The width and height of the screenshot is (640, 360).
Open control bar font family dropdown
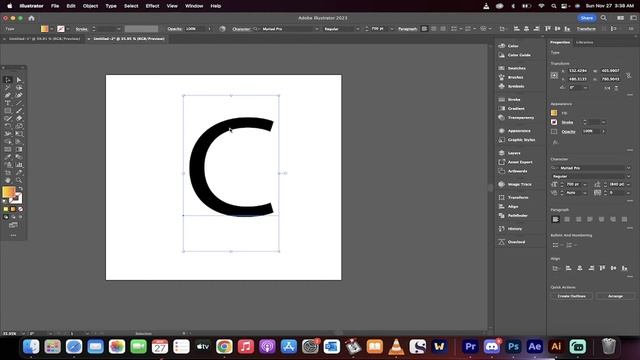(x=317, y=29)
